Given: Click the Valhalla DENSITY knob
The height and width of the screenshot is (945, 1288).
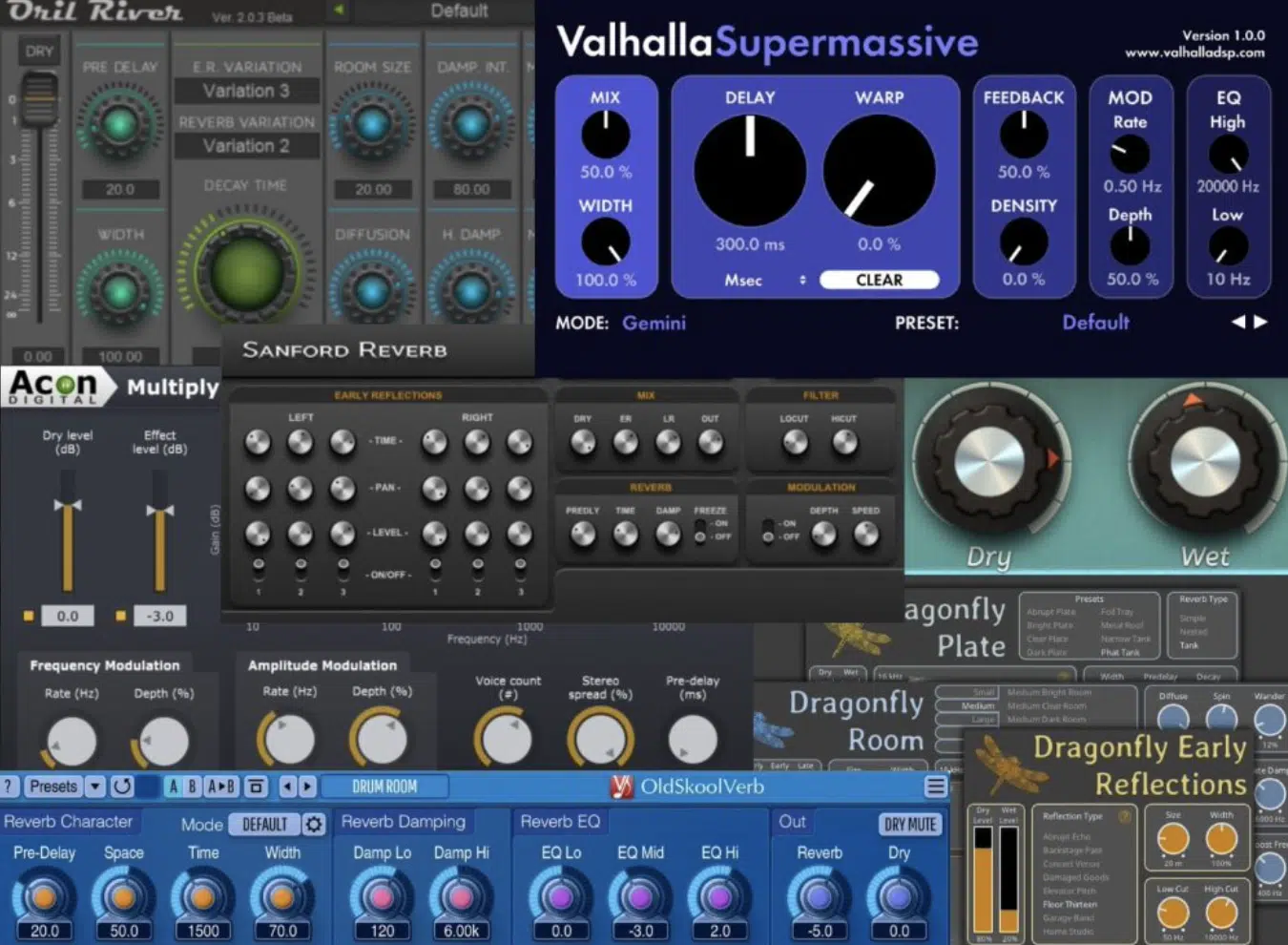Looking at the screenshot, I should [x=1024, y=241].
